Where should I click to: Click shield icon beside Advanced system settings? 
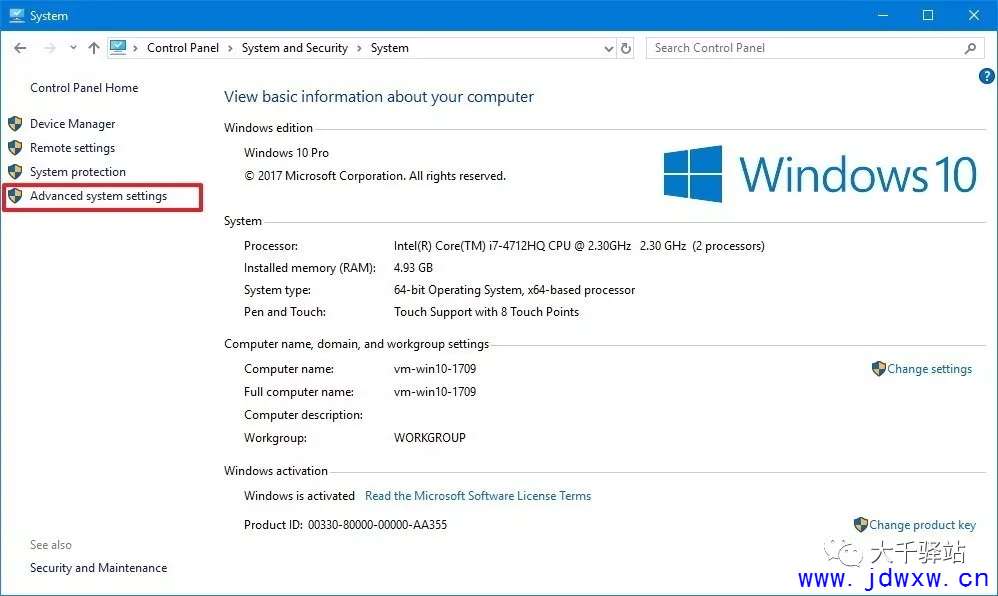click(x=15, y=196)
